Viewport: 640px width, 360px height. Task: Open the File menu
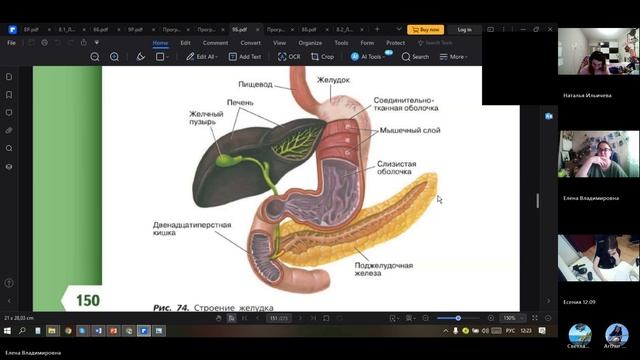(x=11, y=42)
